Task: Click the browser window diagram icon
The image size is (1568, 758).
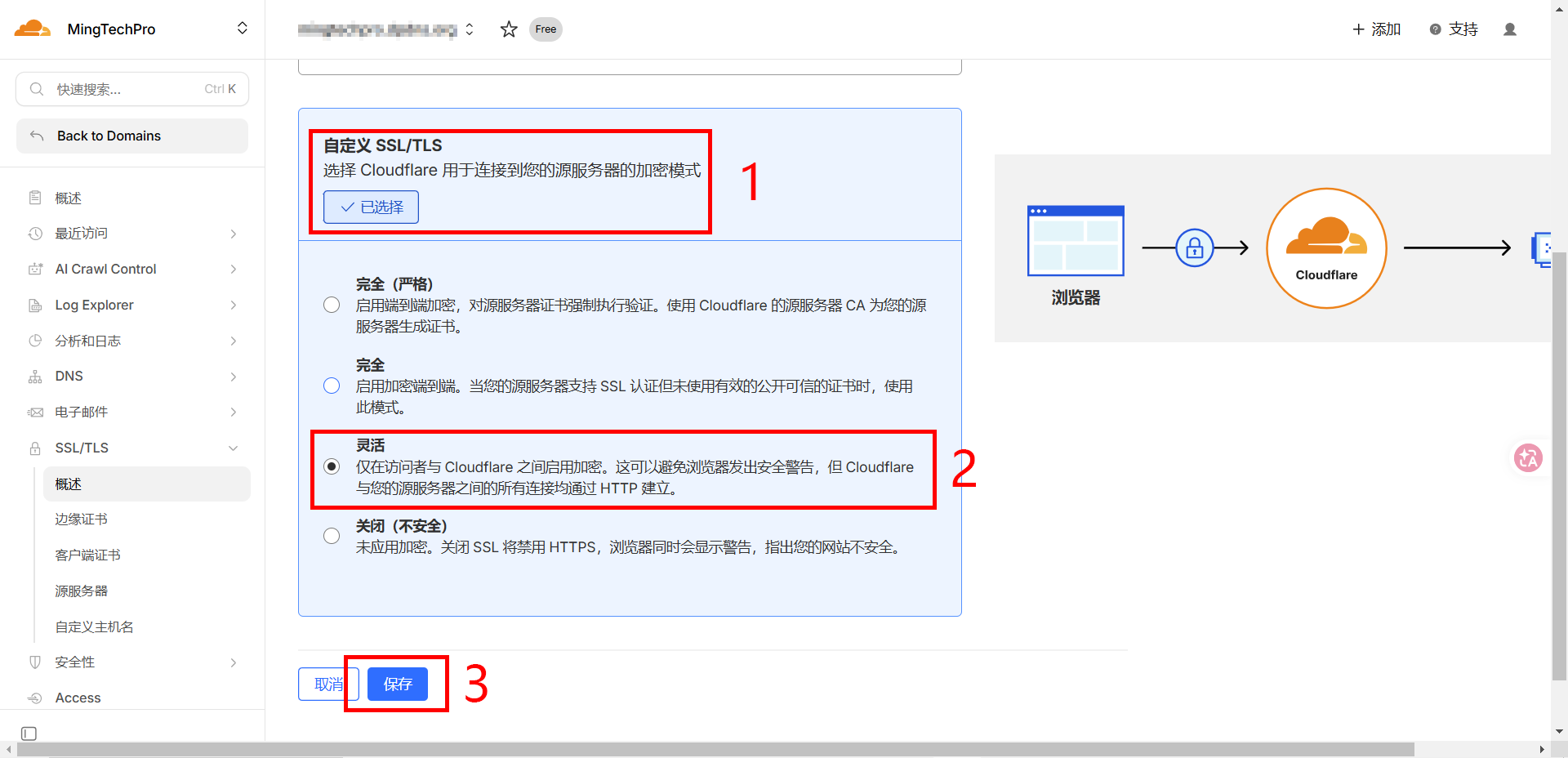Action: pos(1076,241)
